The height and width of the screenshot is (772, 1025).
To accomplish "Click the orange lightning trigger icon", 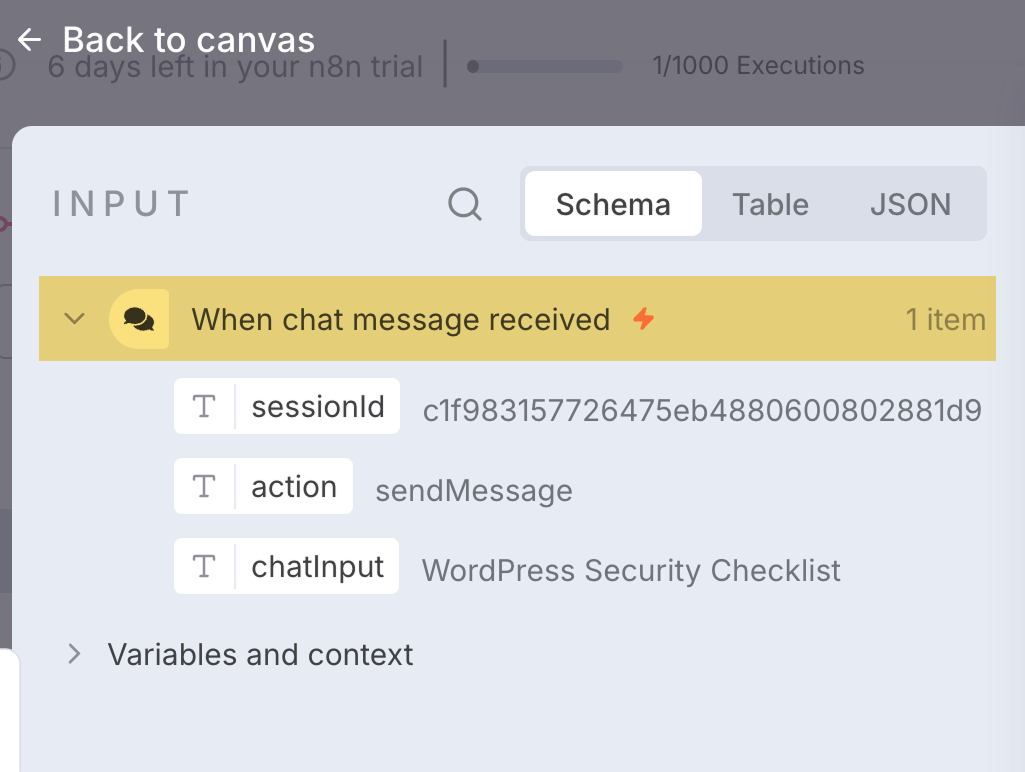I will tap(644, 319).
